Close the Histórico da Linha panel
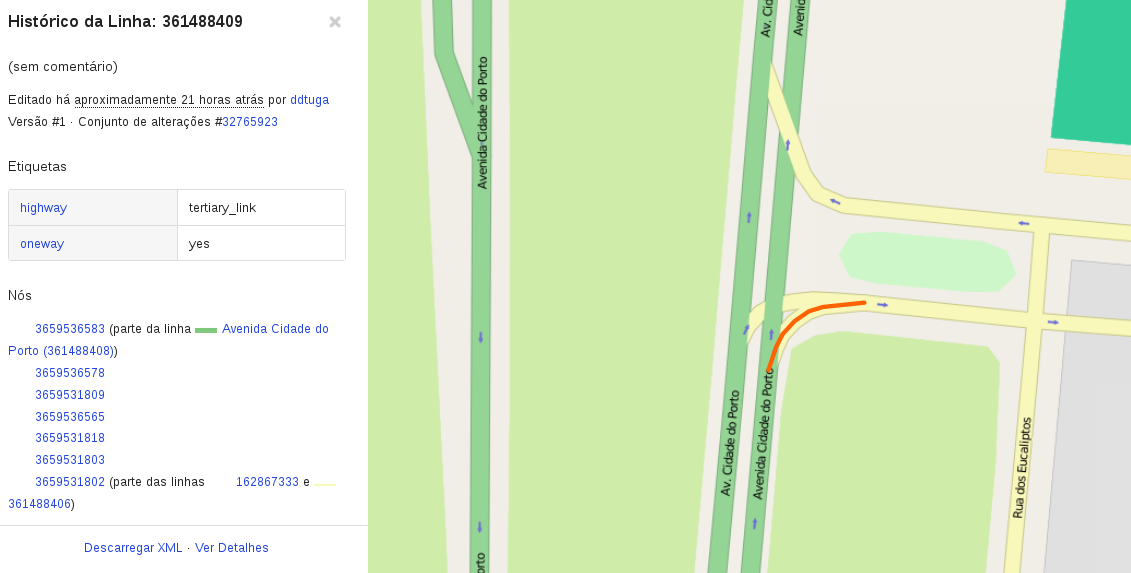The image size is (1131, 573). [x=335, y=22]
